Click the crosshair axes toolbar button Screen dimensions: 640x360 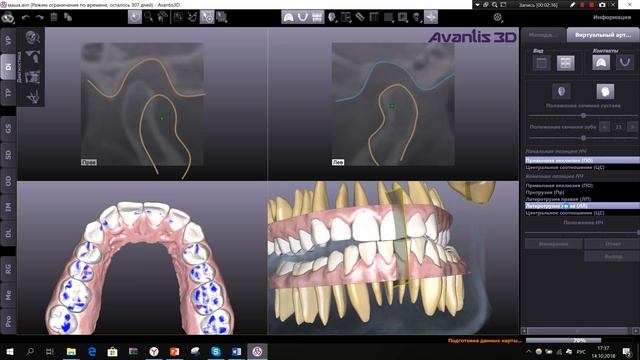(431, 17)
